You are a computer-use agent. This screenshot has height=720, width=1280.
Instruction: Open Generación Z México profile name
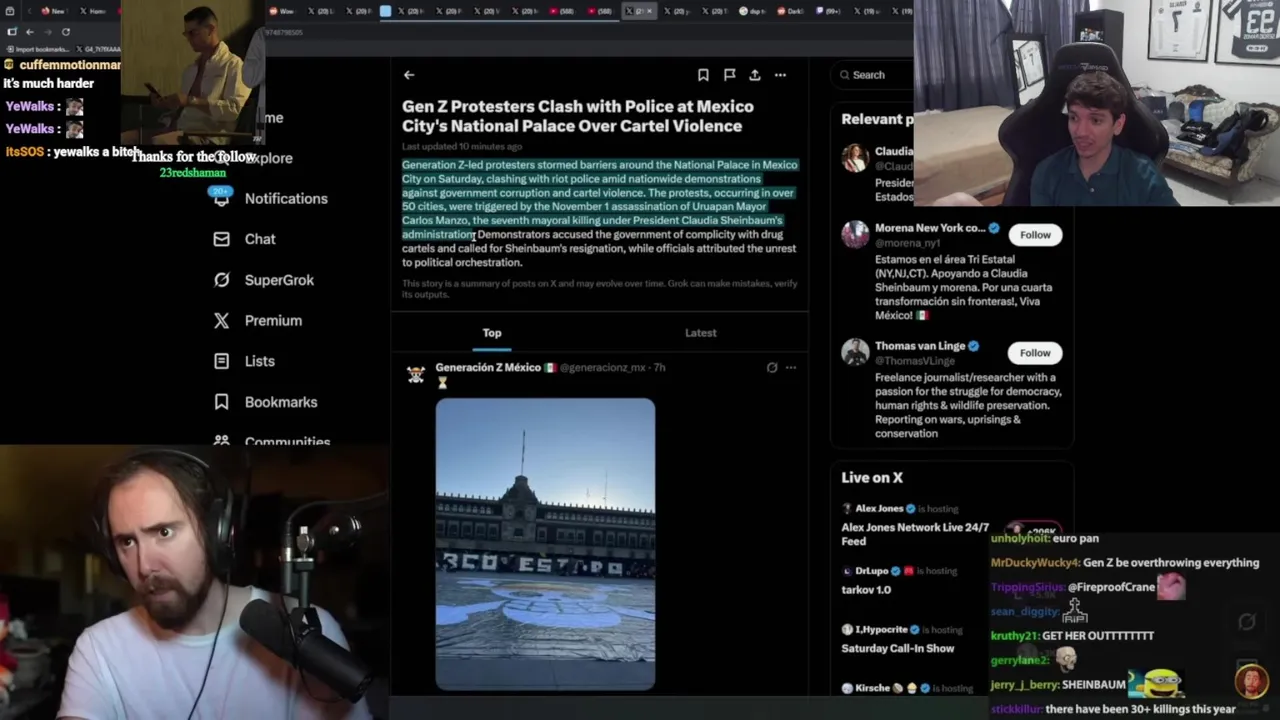pos(488,367)
